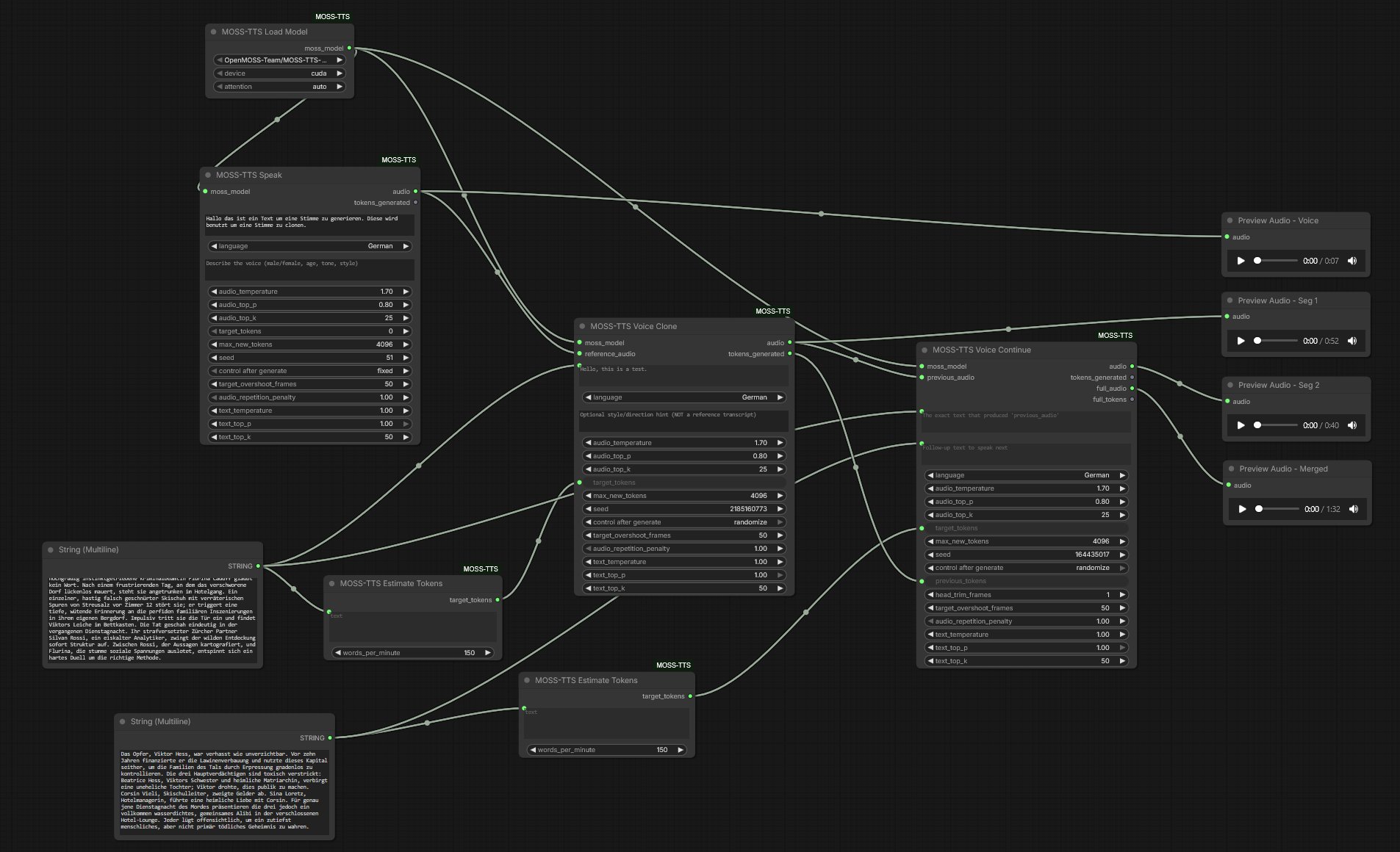1400x852 pixels.
Task: Open the attention auto selector in Load Model
Action: [279, 87]
